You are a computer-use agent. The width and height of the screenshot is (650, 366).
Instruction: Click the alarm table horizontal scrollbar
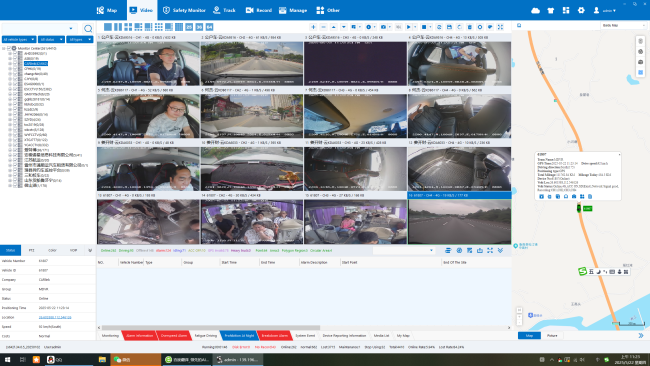211,327
